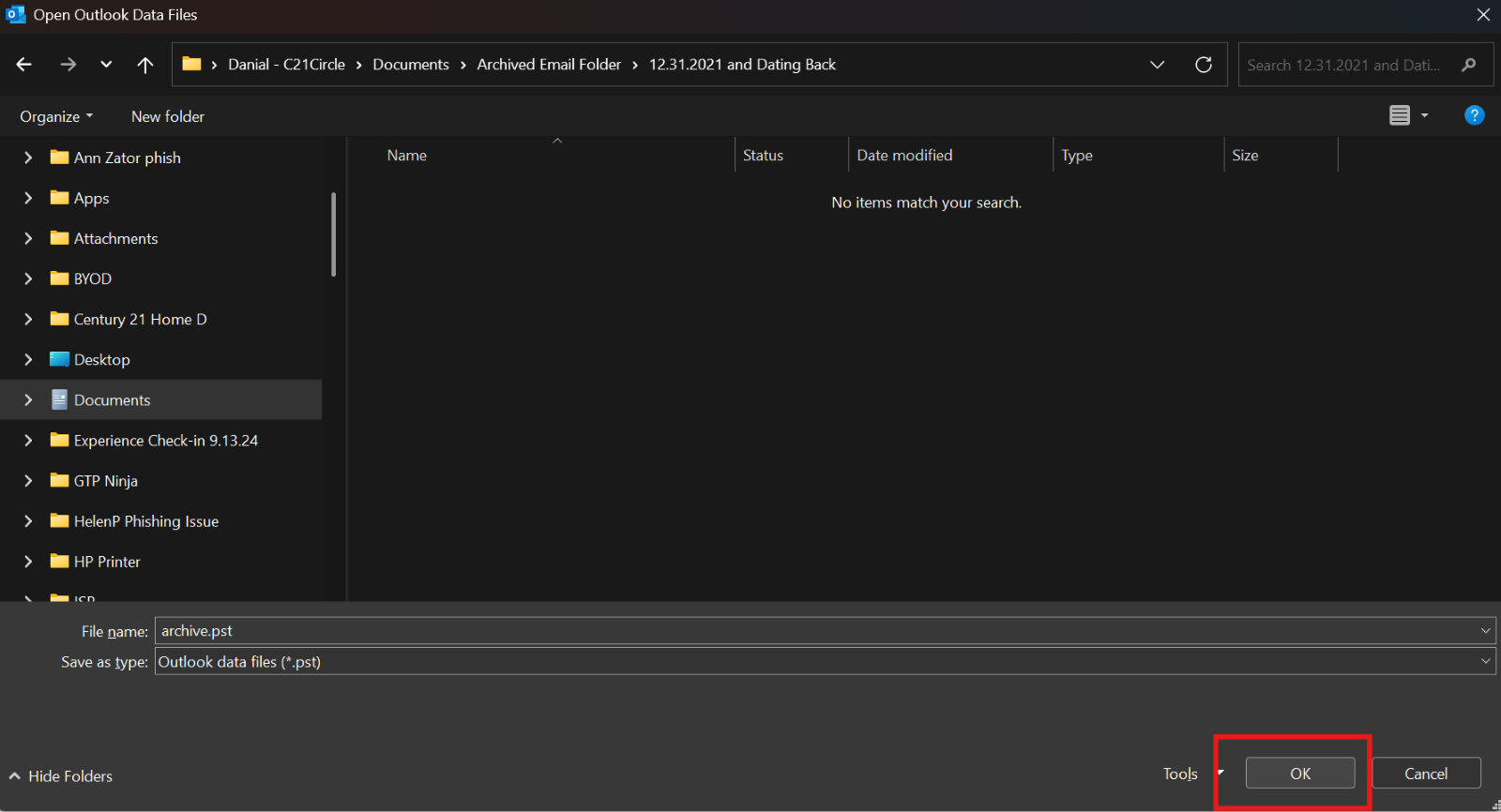
Task: Click the Cancel button
Action: coord(1425,774)
